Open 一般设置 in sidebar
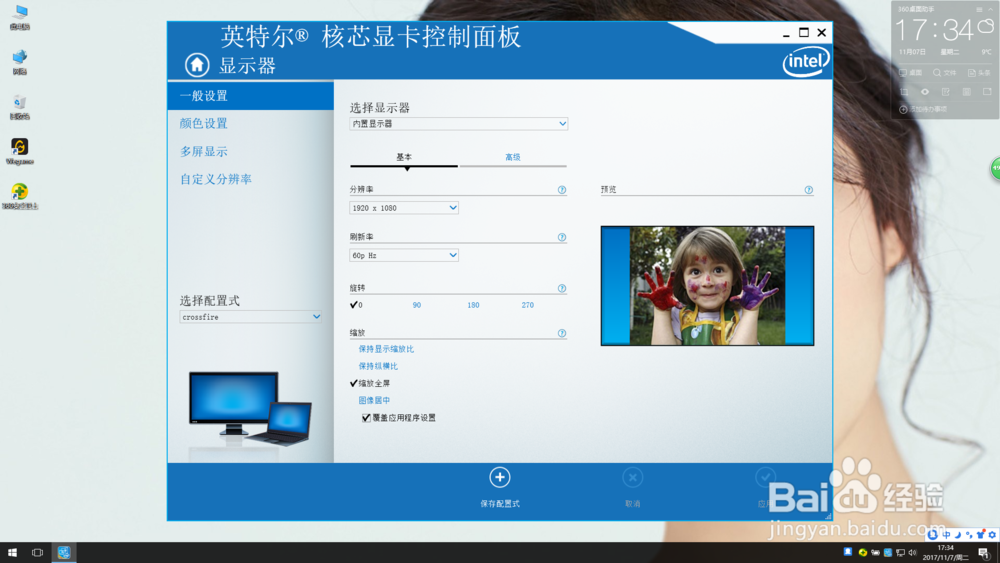This screenshot has height=563, width=1000. [251, 96]
